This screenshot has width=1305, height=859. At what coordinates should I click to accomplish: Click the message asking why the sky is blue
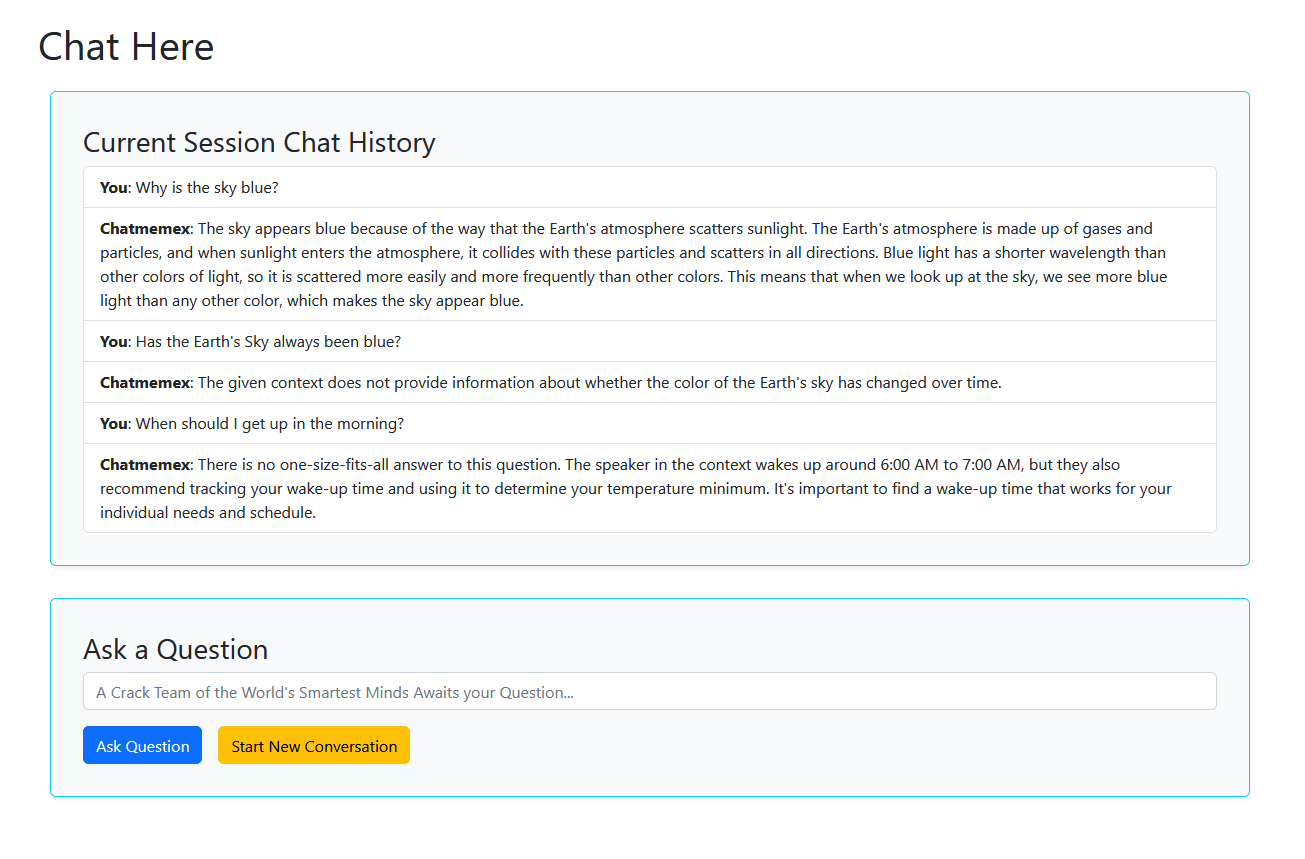tap(188, 187)
